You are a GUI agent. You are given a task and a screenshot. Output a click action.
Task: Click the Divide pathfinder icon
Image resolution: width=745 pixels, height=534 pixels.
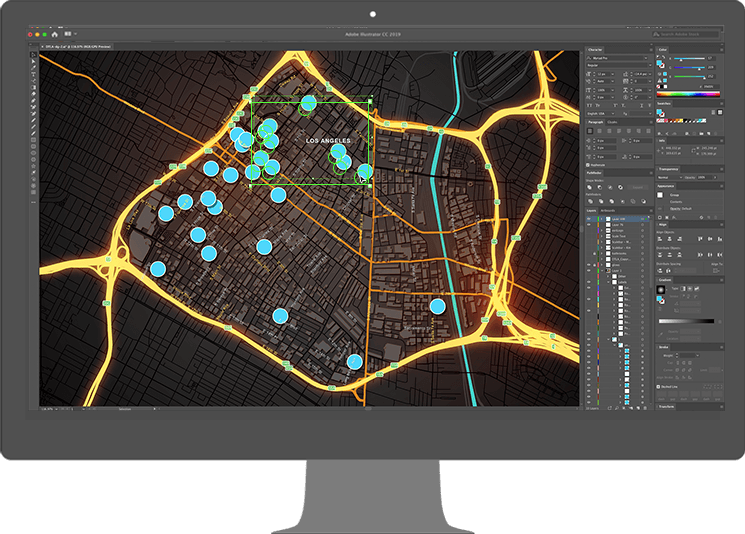[x=591, y=201]
